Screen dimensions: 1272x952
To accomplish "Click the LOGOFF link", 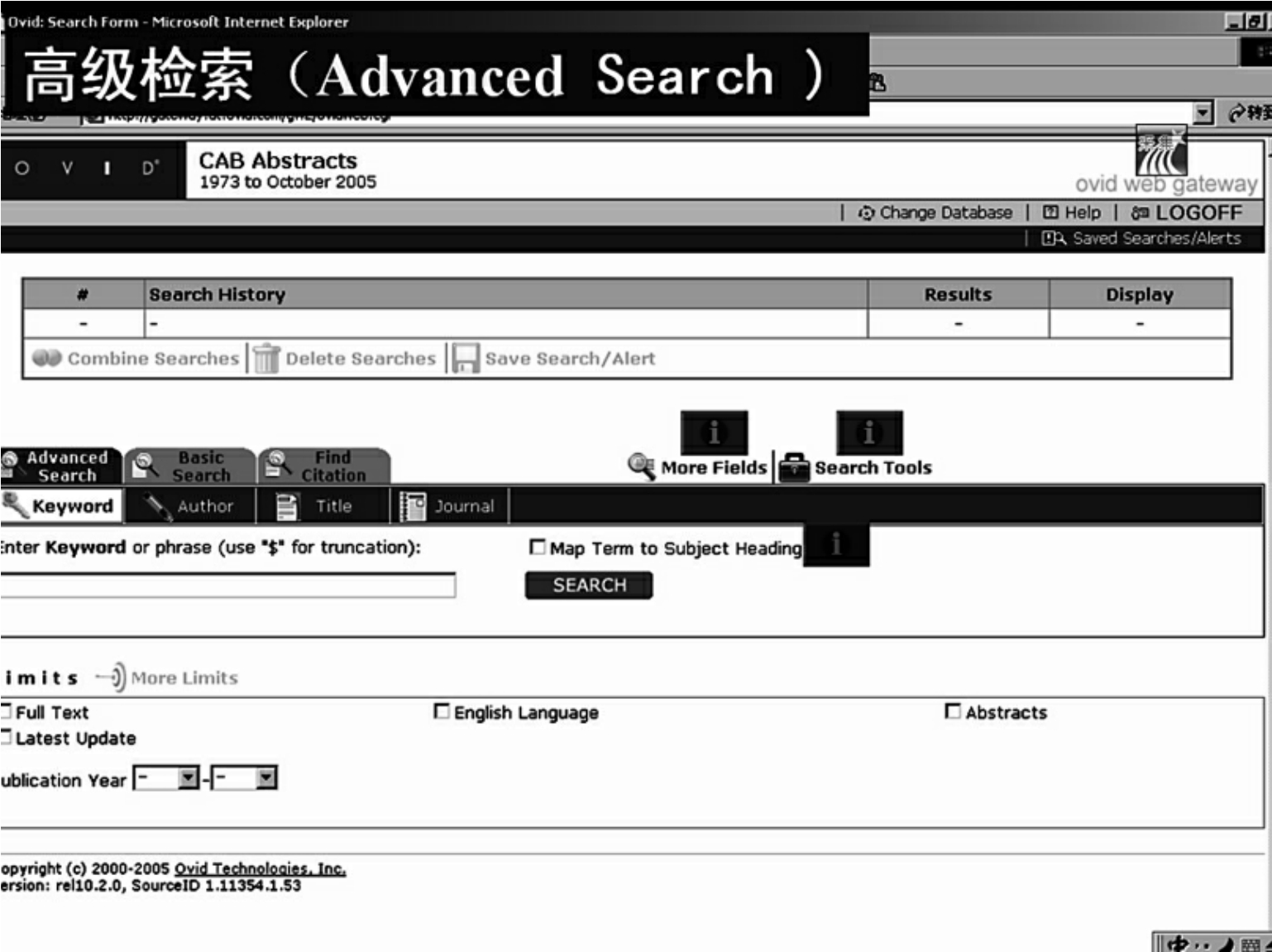I will pyautogui.click(x=1198, y=213).
